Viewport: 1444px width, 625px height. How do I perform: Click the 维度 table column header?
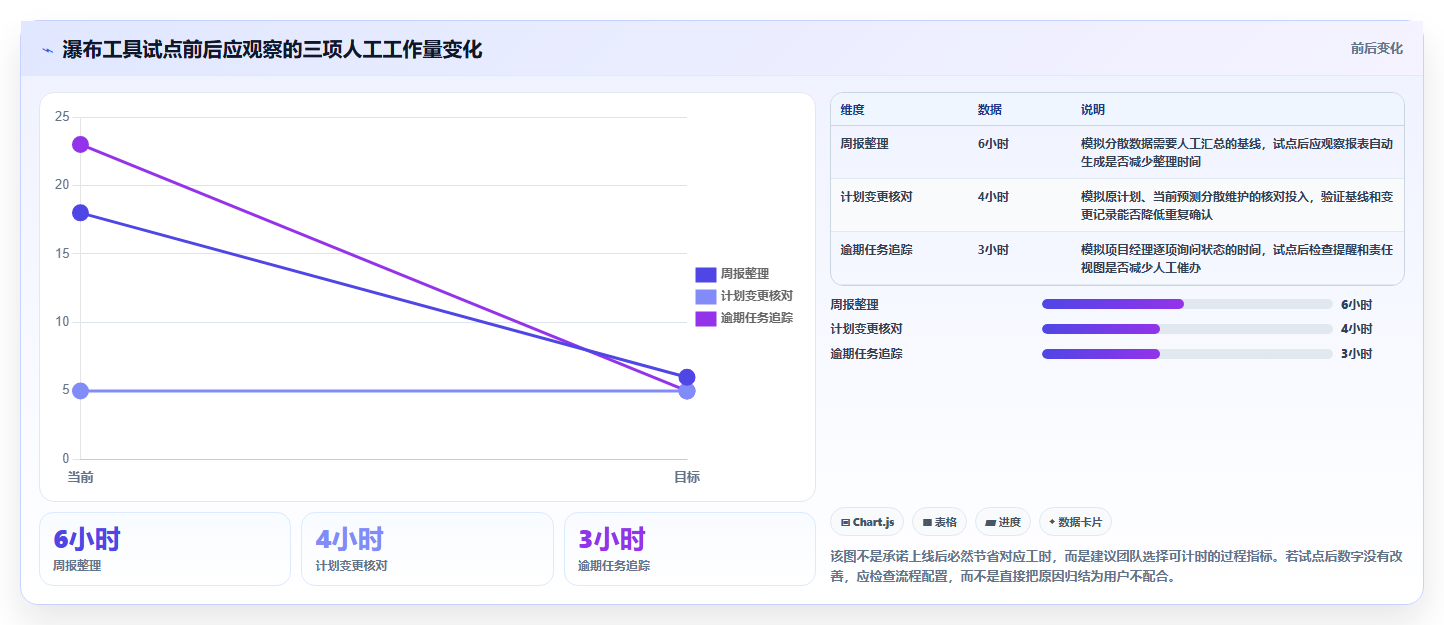(x=853, y=109)
